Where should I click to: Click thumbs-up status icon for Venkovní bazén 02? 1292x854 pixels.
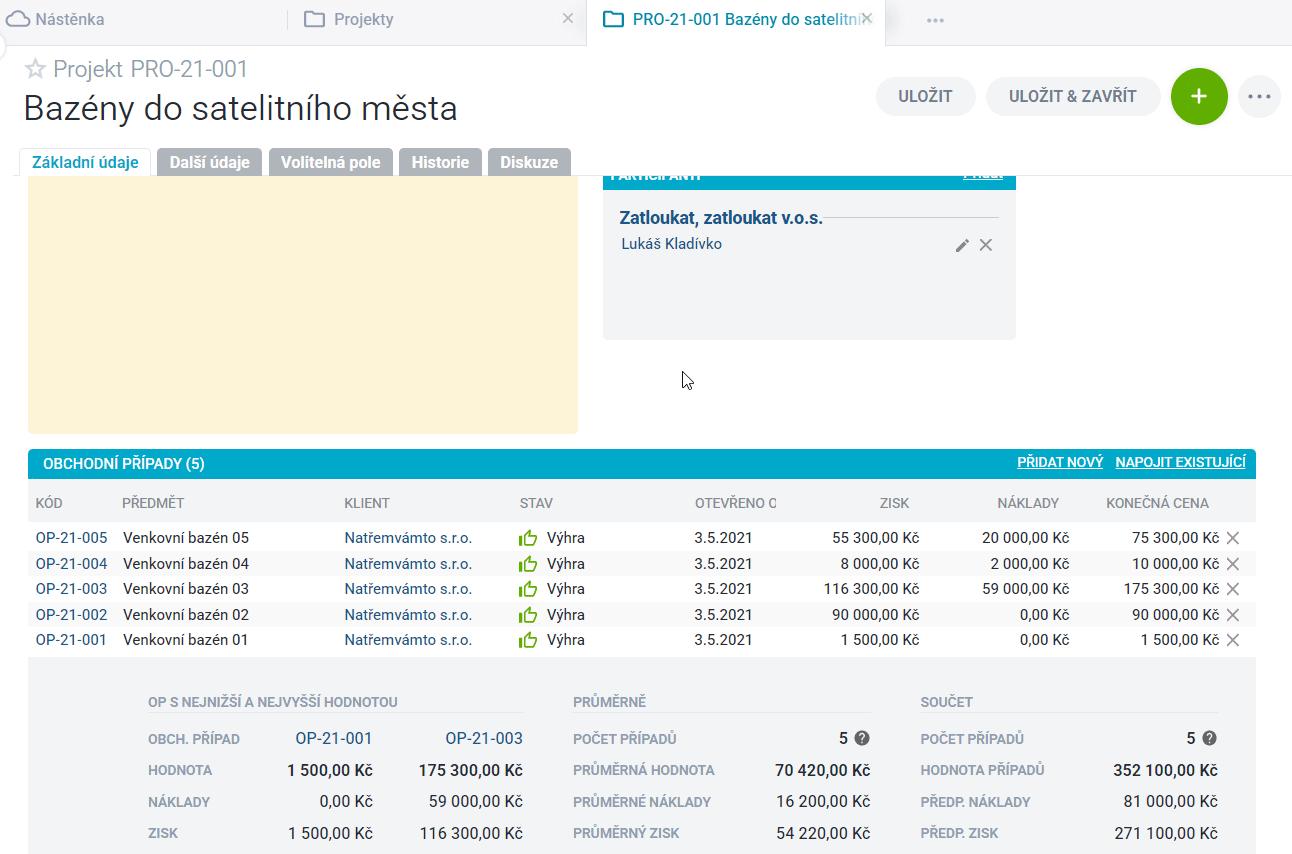[528, 615]
